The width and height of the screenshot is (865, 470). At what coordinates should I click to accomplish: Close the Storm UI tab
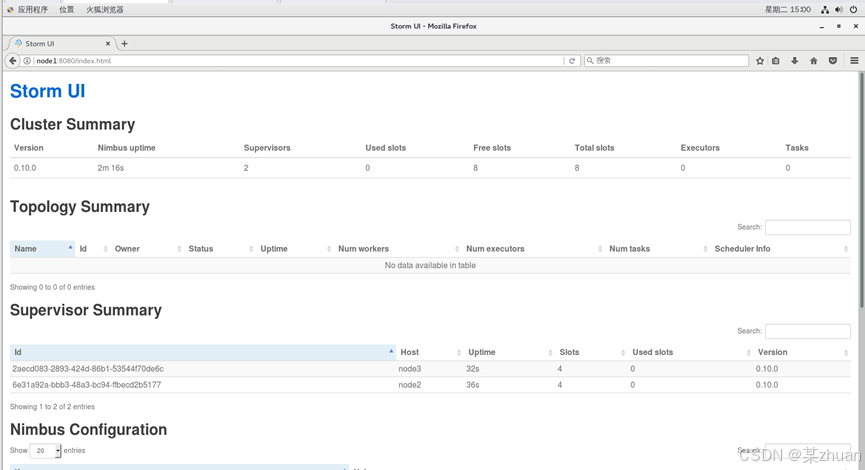(108, 44)
